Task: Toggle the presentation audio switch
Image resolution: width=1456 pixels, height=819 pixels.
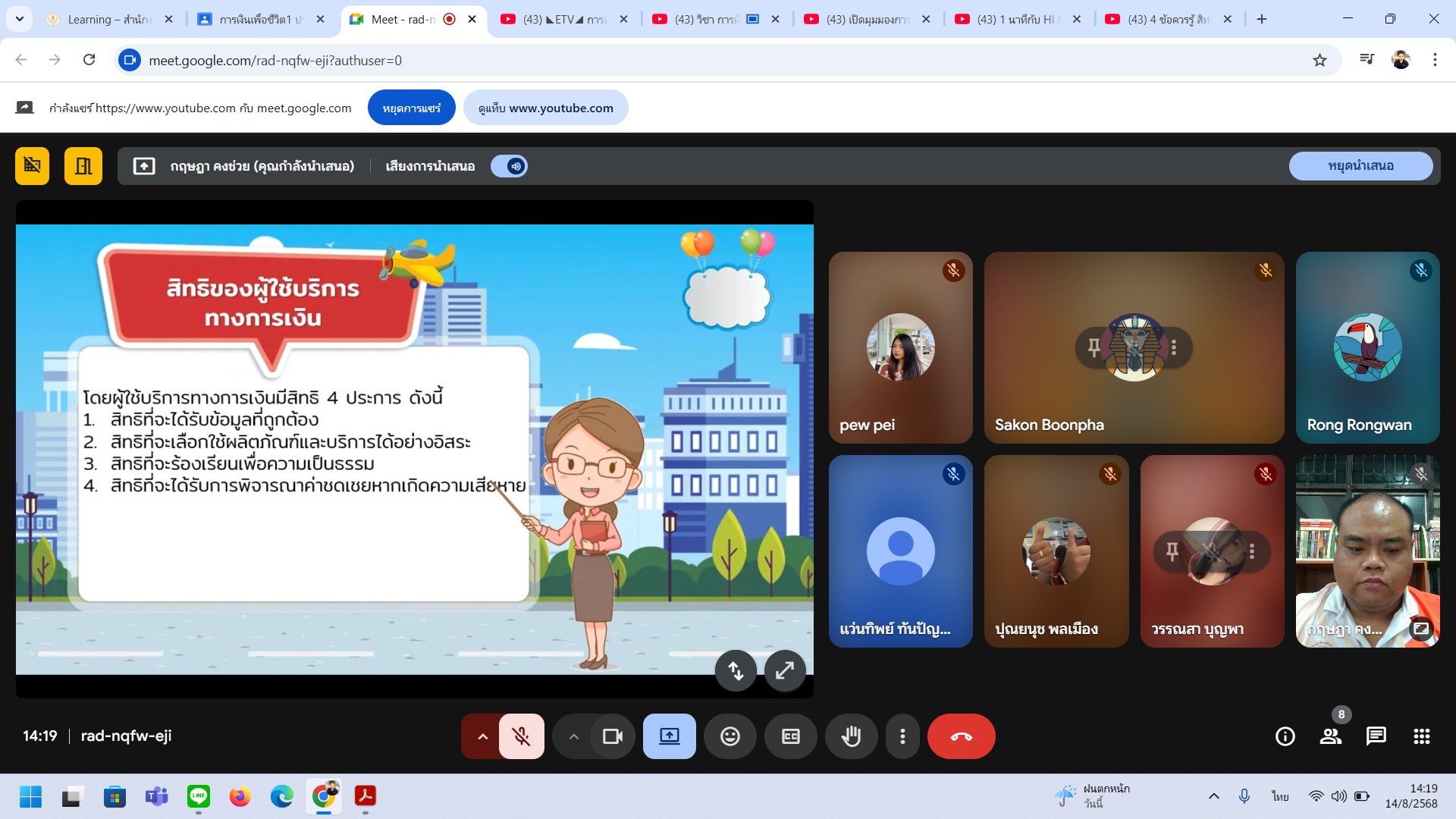Action: click(x=510, y=166)
